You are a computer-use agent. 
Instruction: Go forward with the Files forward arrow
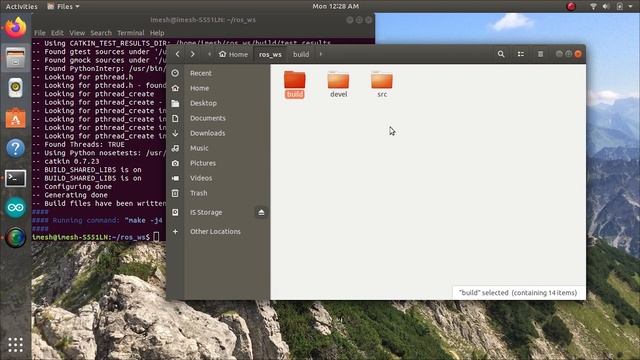click(193, 54)
